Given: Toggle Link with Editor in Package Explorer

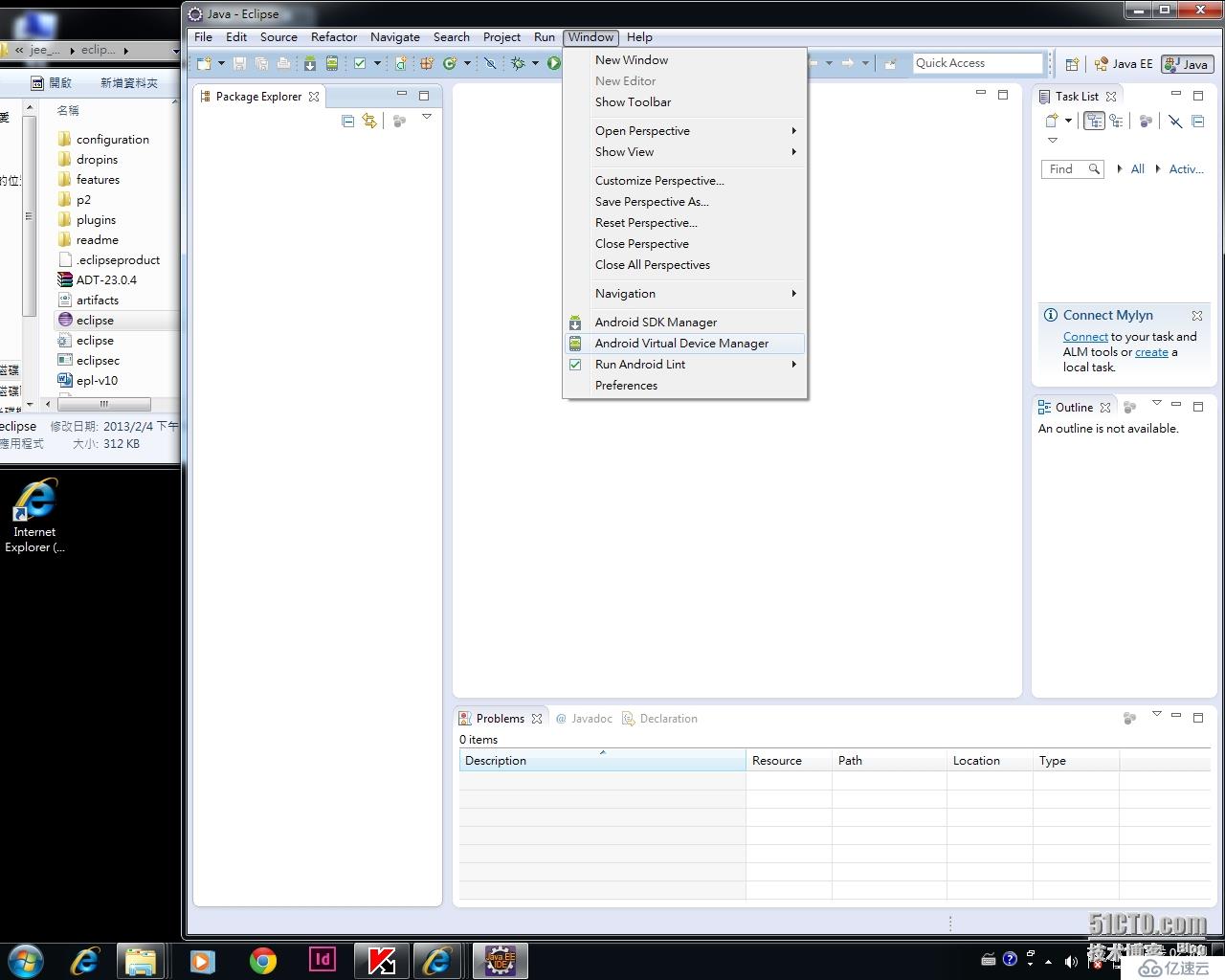Looking at the screenshot, I should [x=369, y=121].
